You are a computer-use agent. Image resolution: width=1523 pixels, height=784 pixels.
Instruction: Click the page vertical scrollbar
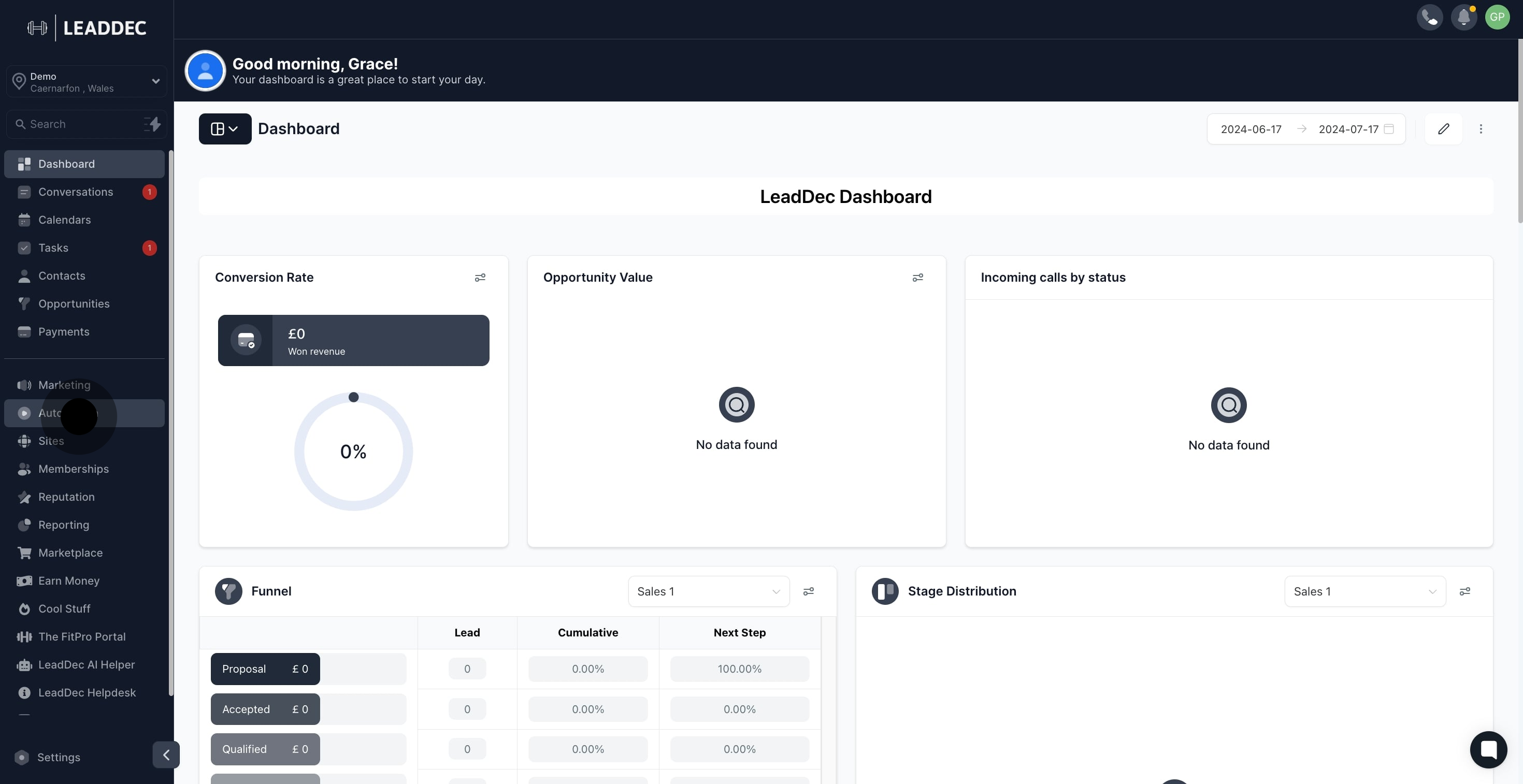pyautogui.click(x=1519, y=131)
